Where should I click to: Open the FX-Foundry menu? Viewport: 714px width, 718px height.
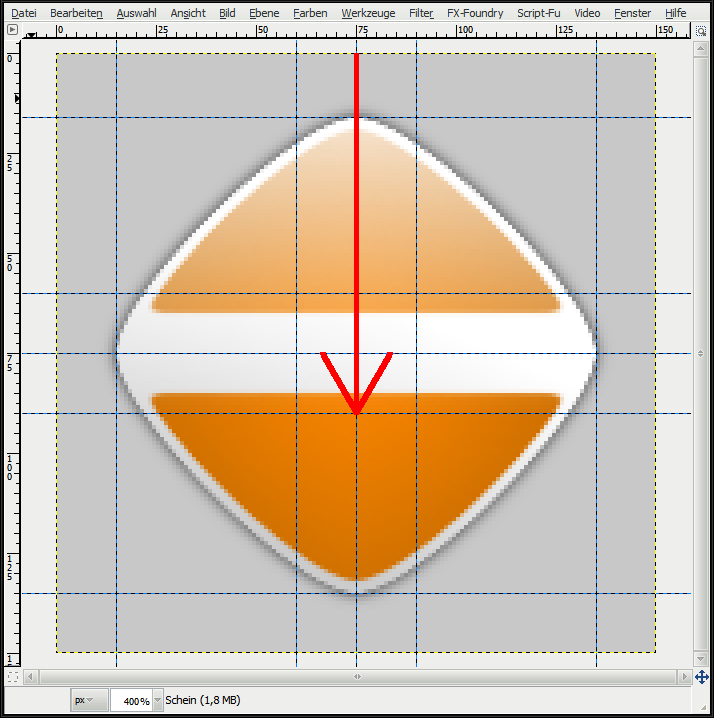(475, 13)
